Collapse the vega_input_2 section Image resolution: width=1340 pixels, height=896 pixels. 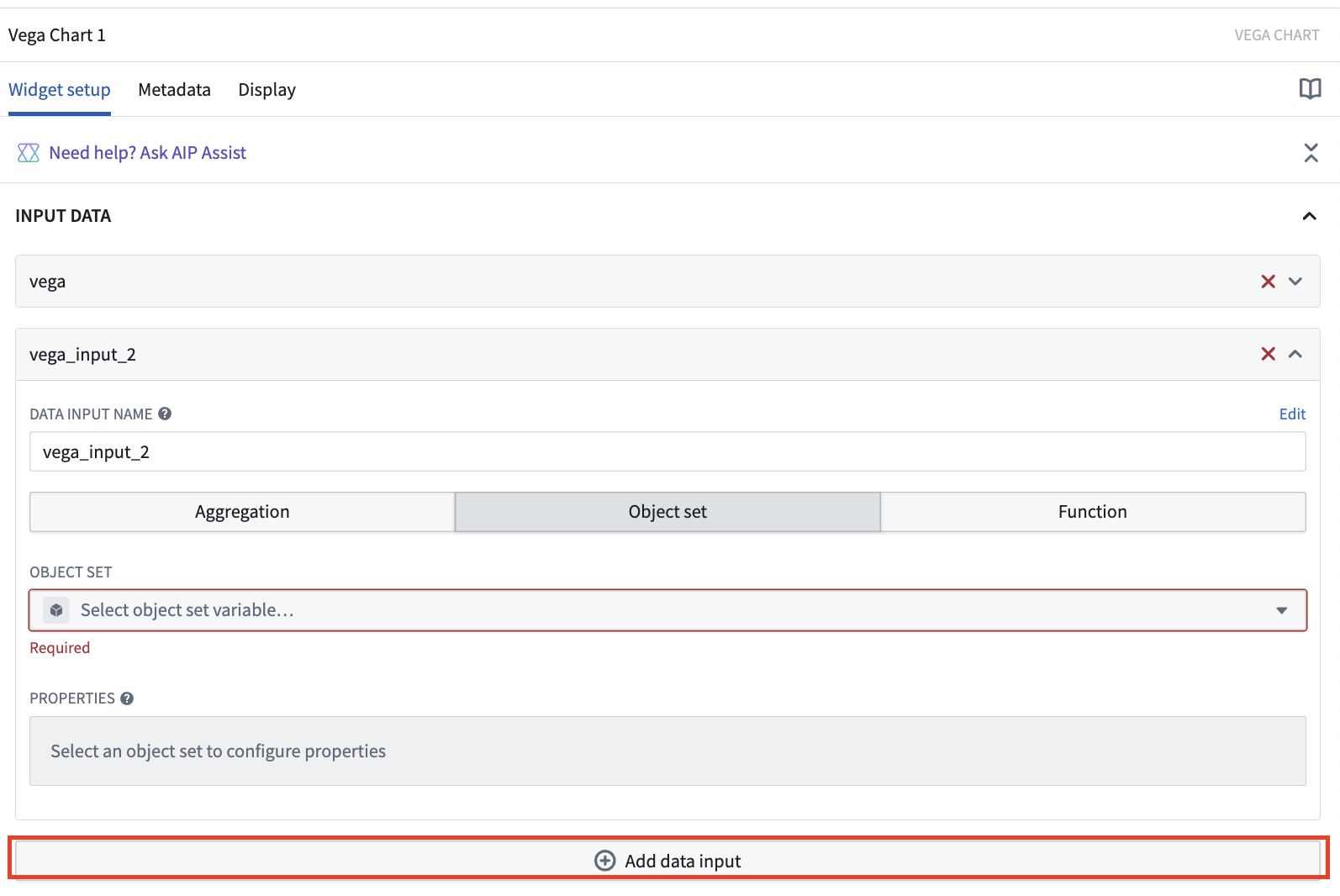tap(1295, 354)
